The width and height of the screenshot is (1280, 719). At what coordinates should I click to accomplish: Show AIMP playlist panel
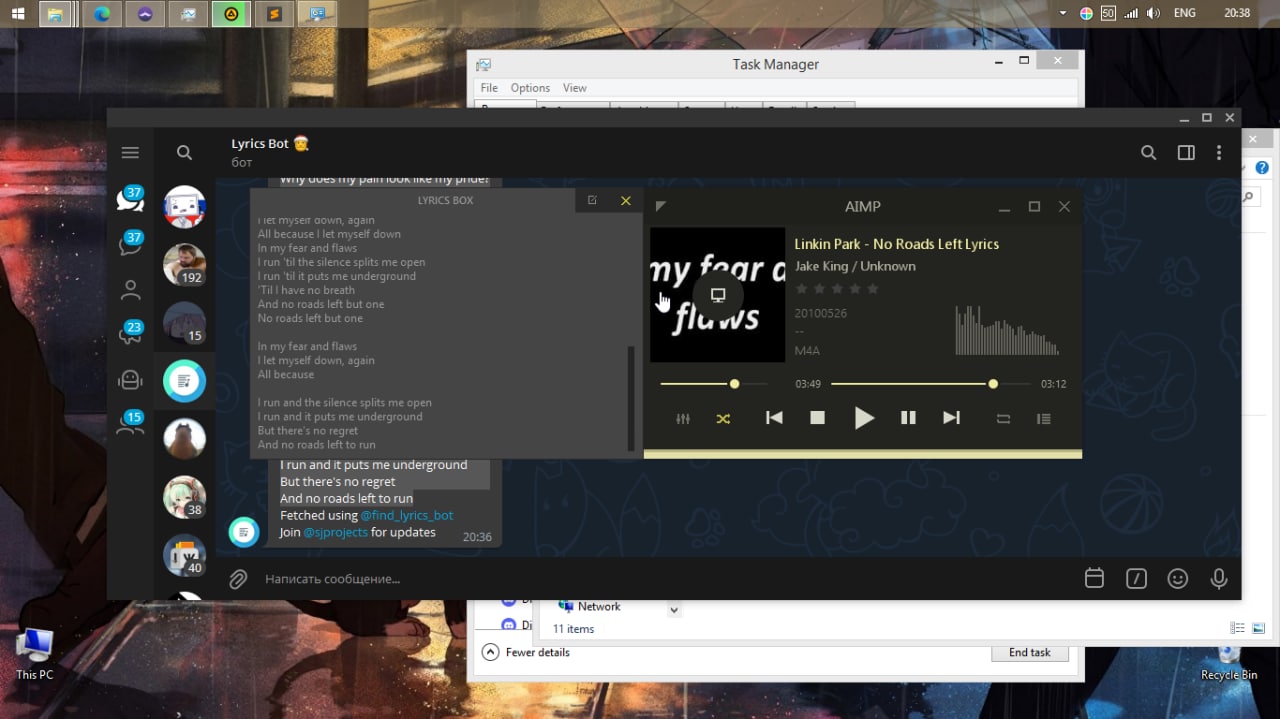point(1043,419)
